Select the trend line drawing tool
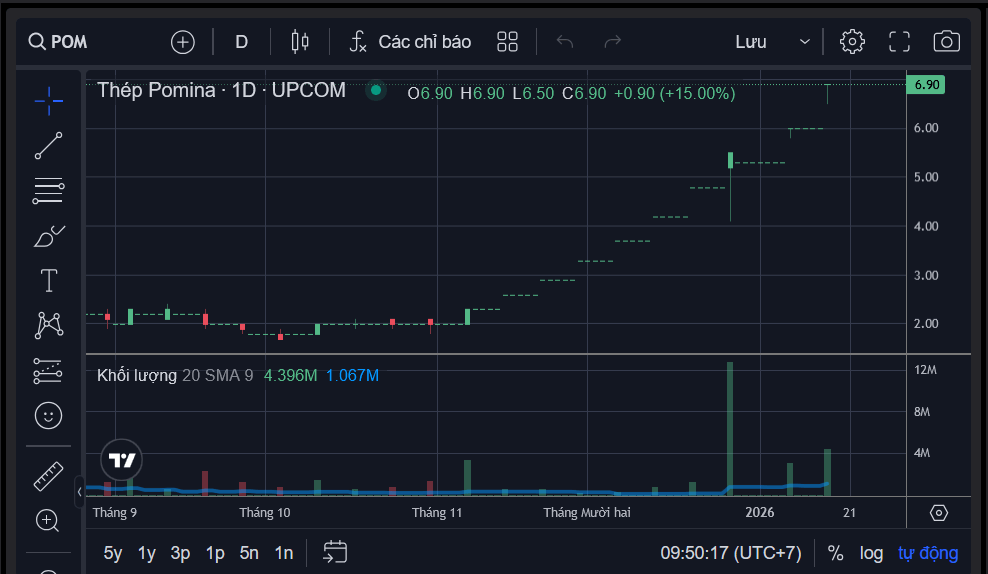 [x=48, y=146]
